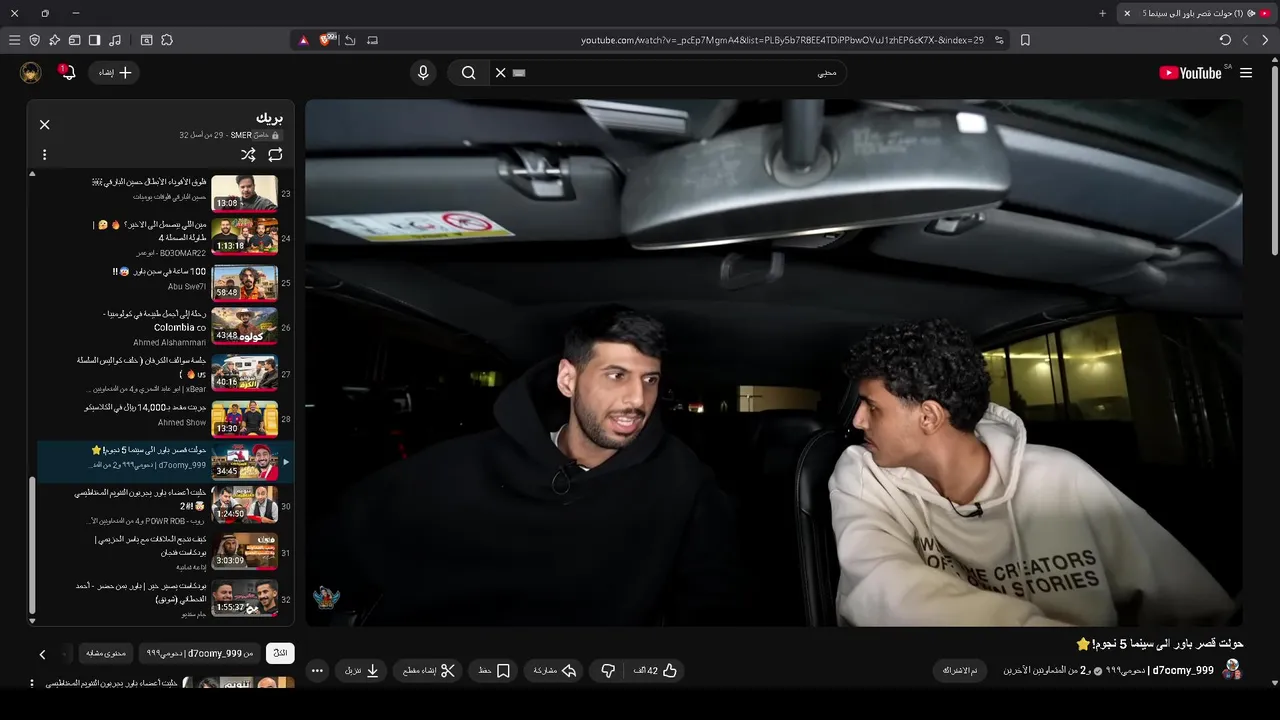Select the من d7oomy_999 filter chip
The image size is (1280, 720).
click(200, 653)
